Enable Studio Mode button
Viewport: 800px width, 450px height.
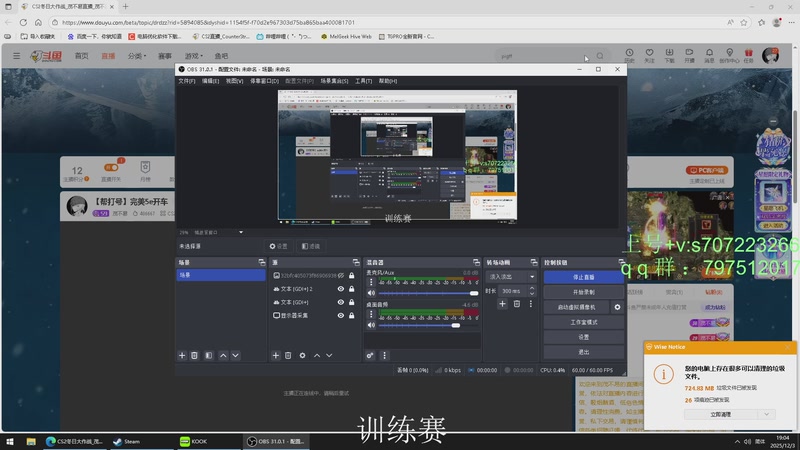tap(583, 322)
